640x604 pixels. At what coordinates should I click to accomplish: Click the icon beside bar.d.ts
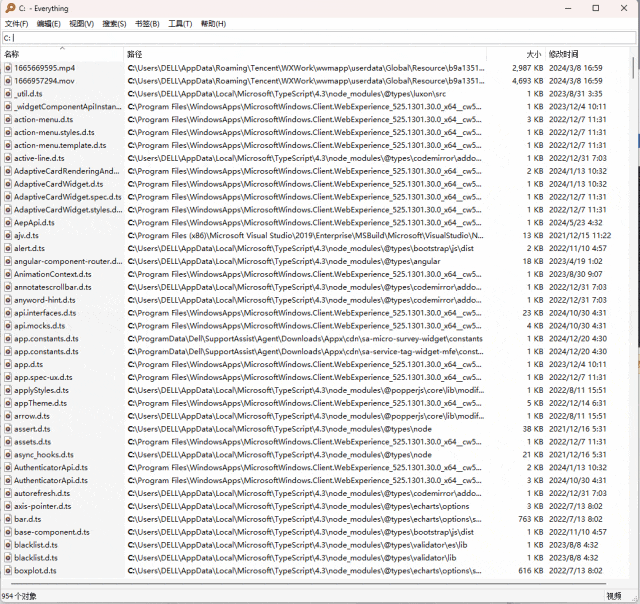pyautogui.click(x=8, y=519)
